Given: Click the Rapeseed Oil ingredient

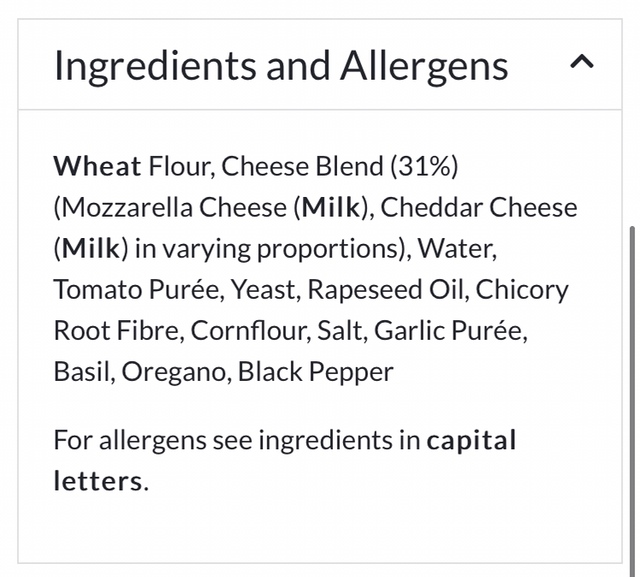Looking at the screenshot, I should [x=385, y=289].
